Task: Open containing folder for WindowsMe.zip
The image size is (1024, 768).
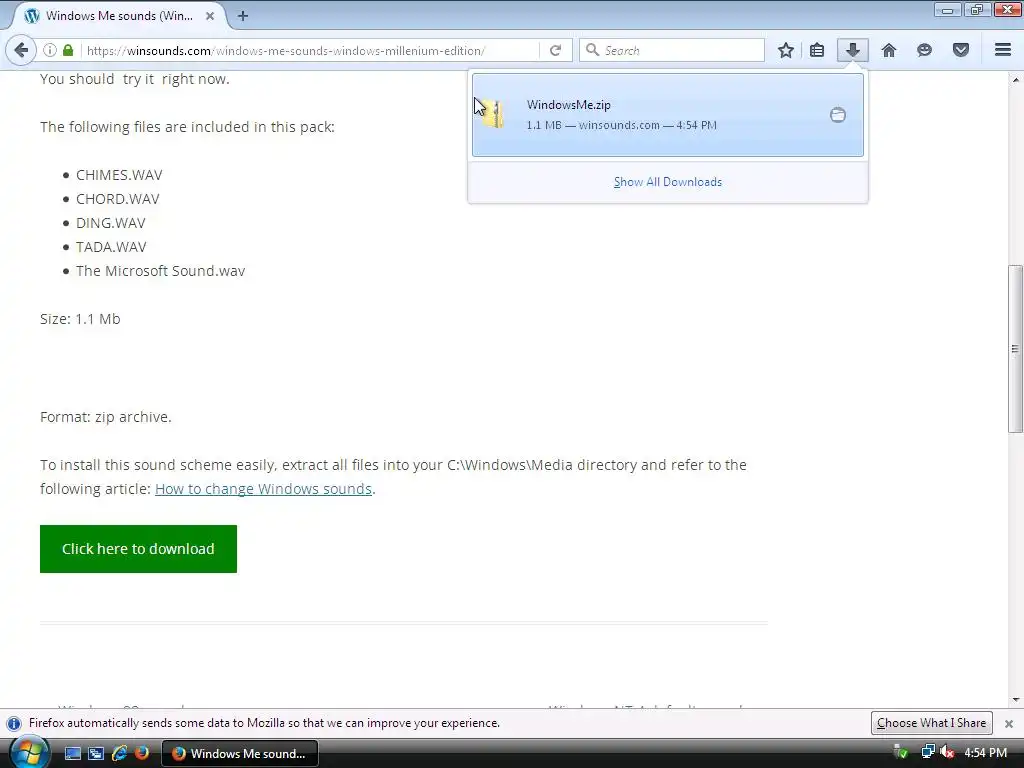Action: (838, 115)
